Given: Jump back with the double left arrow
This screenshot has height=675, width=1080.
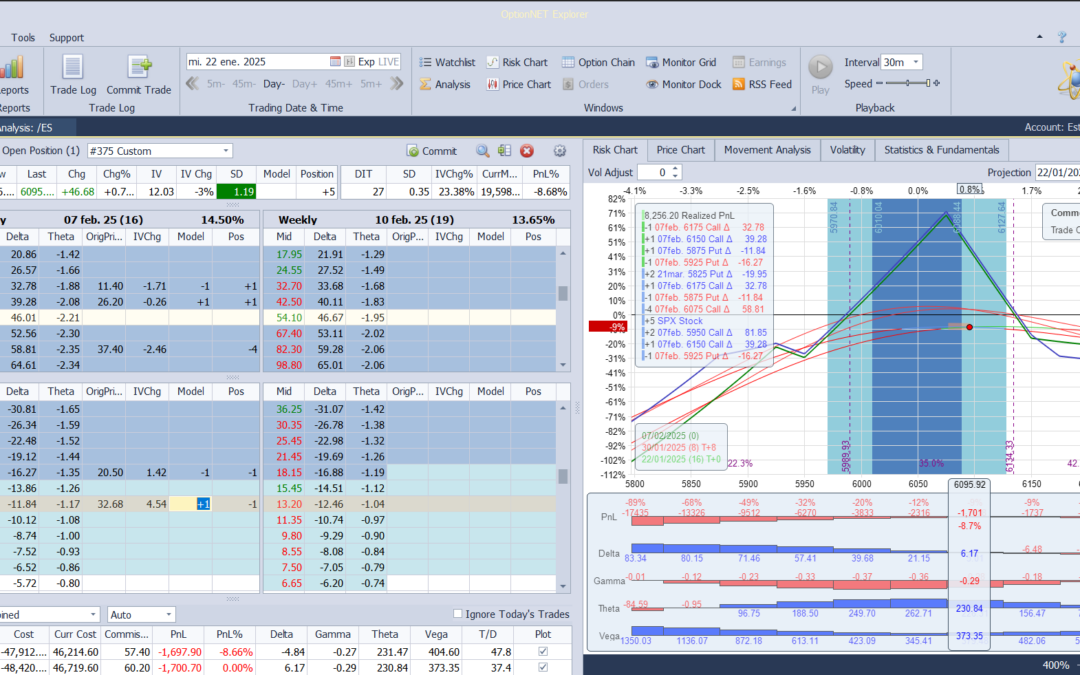Looking at the screenshot, I should click(193, 84).
